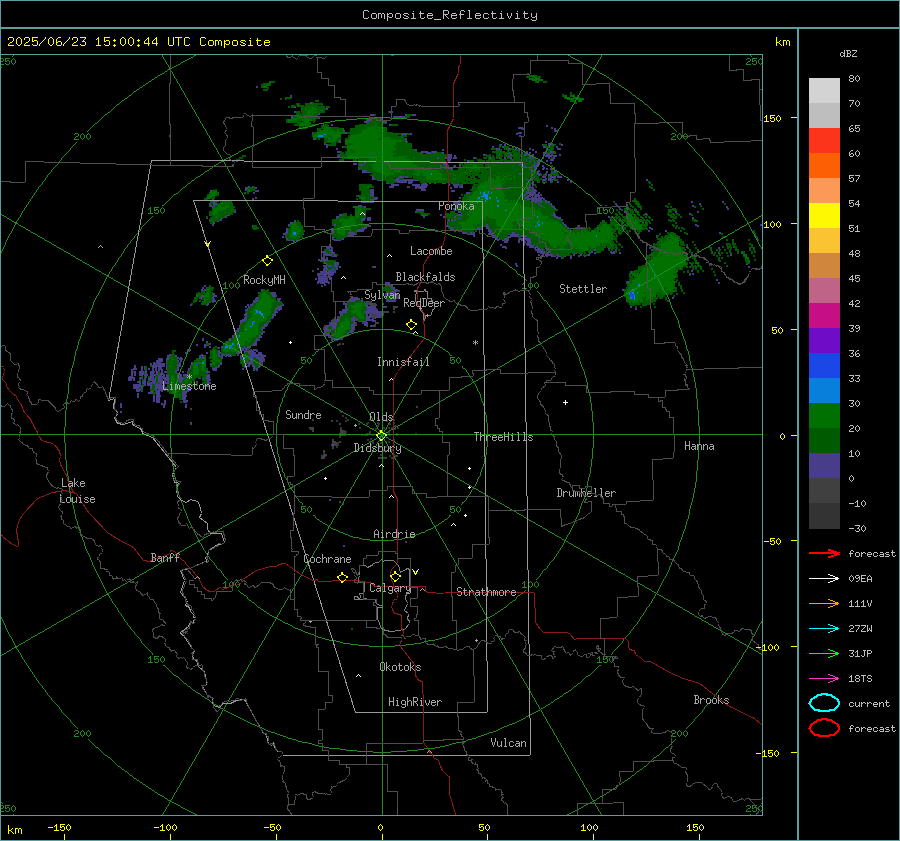The width and height of the screenshot is (900, 841).
Task: Click the Brooks city label
Action: coord(711,700)
